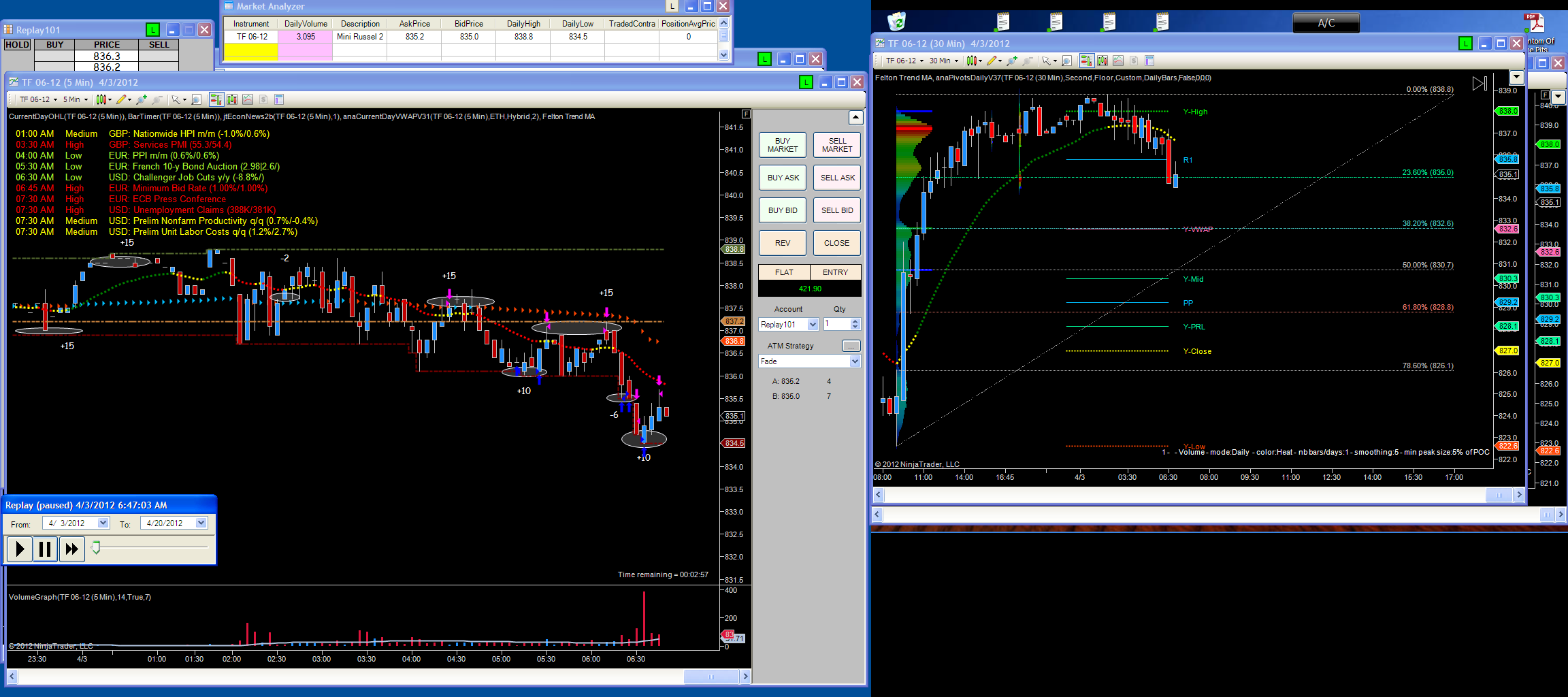Screen dimensions: 1568x697
Task: Click the Qty stepper arrows
Action: point(855,325)
